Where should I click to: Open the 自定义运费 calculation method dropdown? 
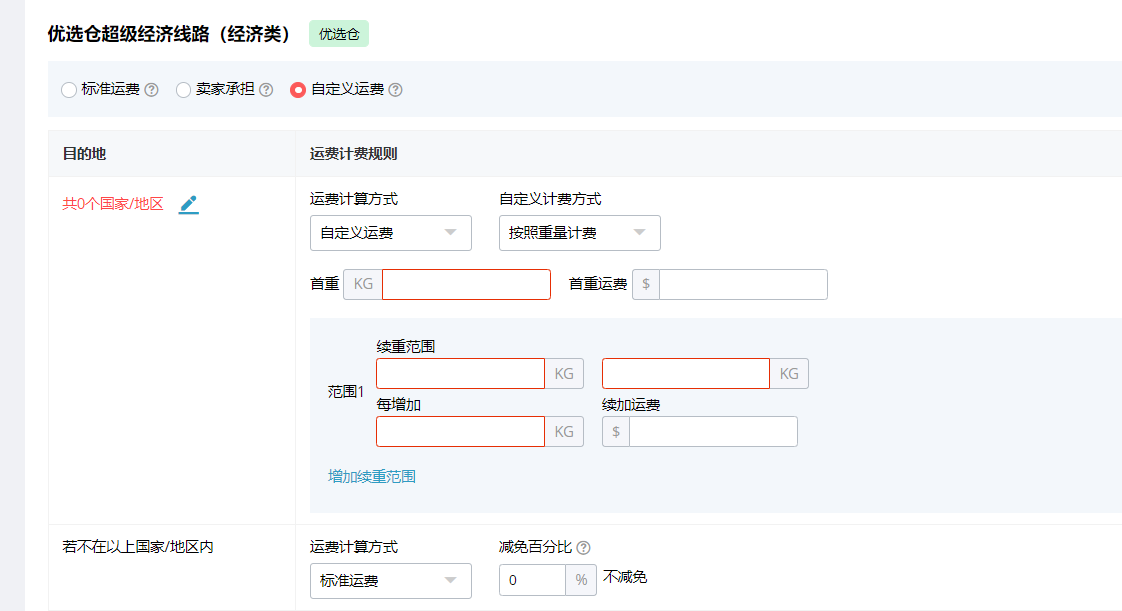click(x=390, y=233)
